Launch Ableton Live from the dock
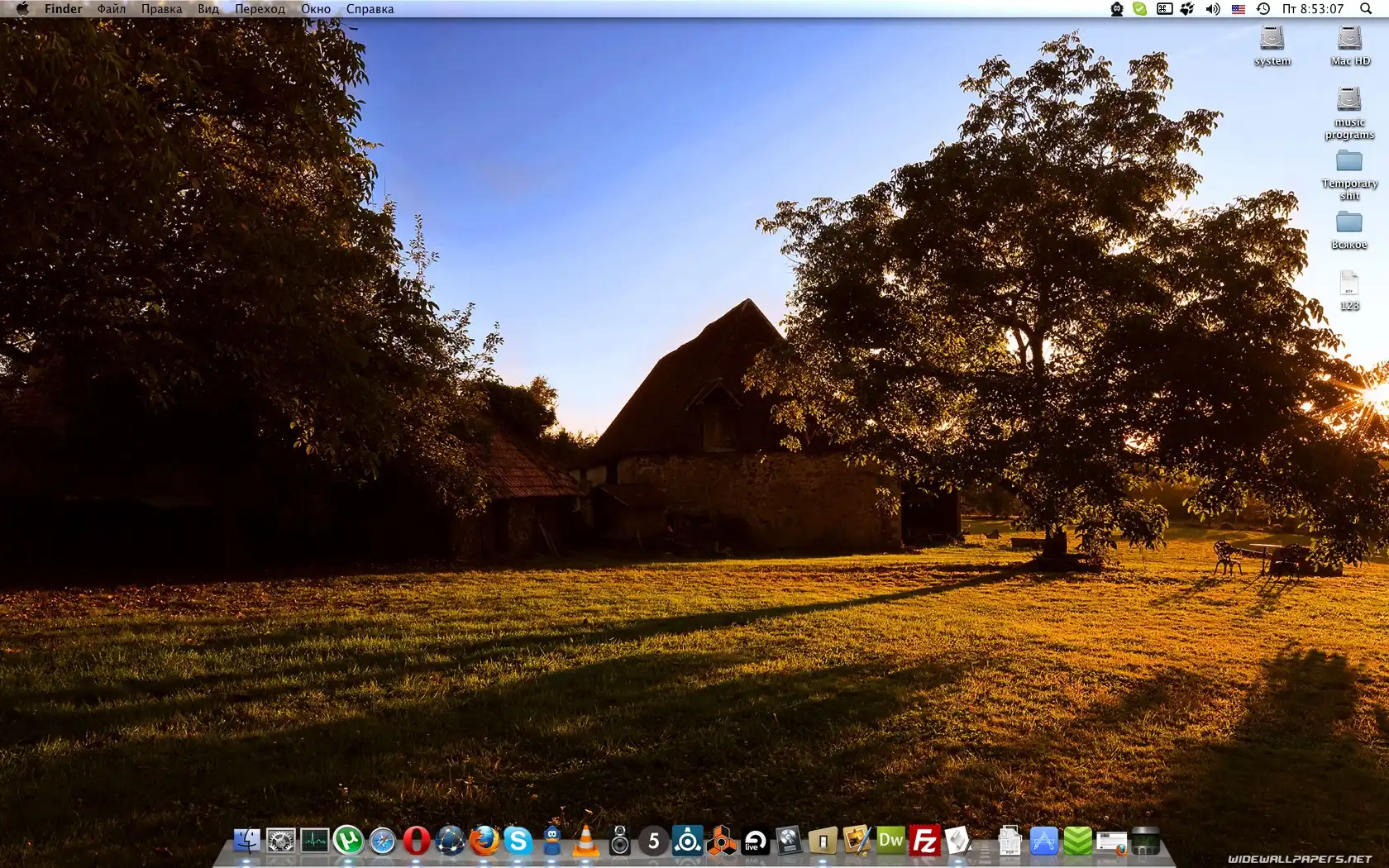The image size is (1389, 868). tap(754, 842)
